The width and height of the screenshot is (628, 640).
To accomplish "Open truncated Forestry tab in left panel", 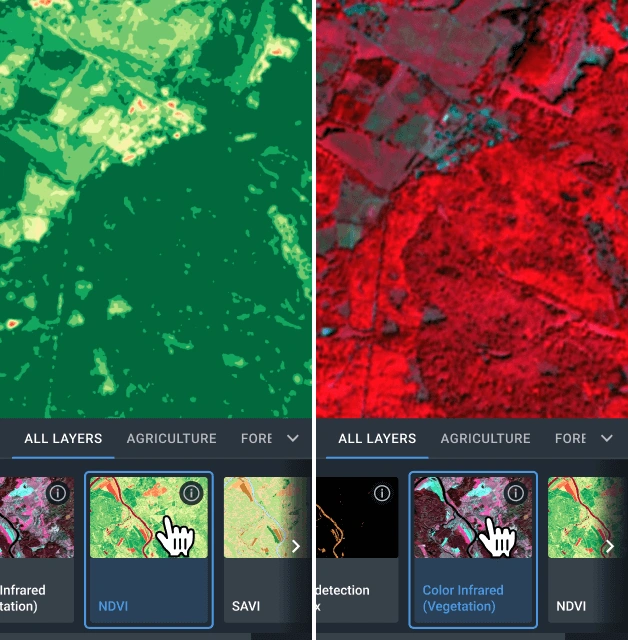I will 256,438.
